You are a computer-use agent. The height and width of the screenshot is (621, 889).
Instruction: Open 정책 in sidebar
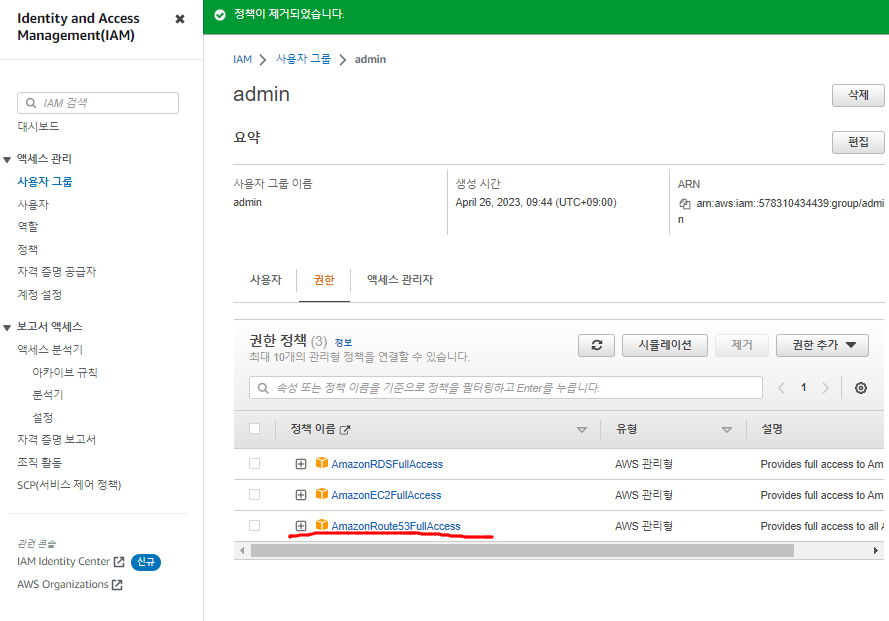28,250
